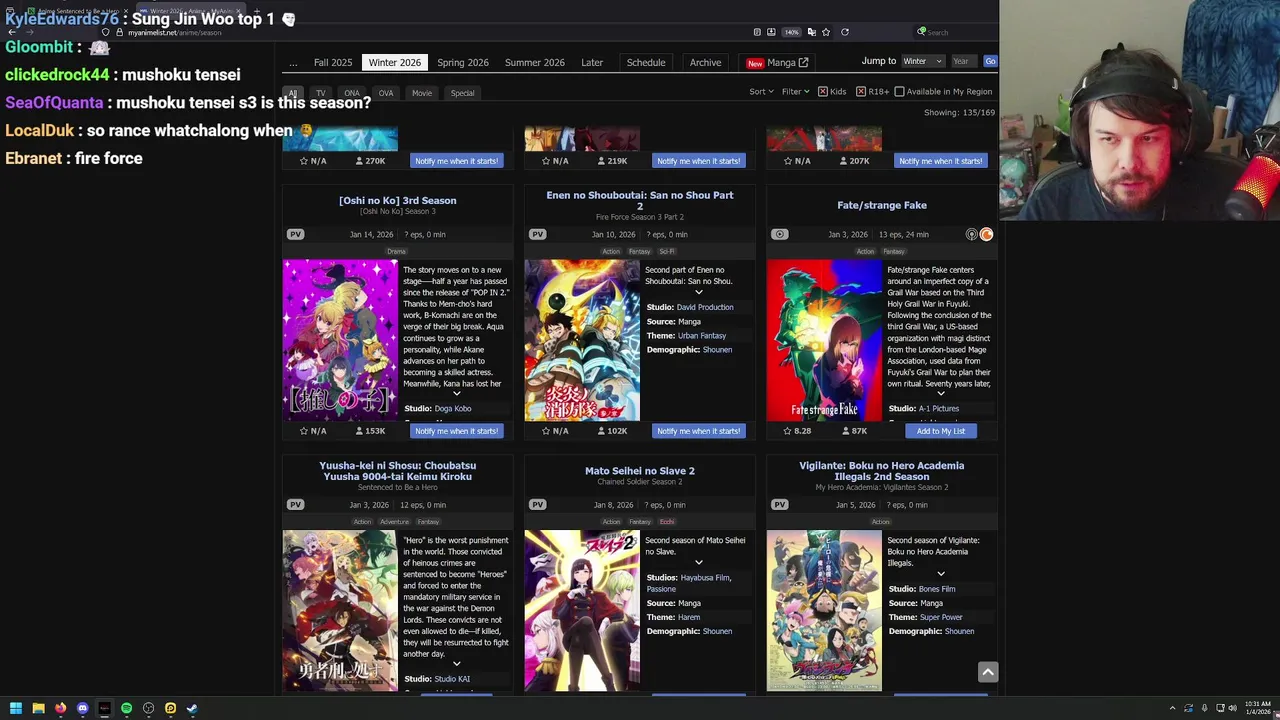Image resolution: width=1280 pixels, height=720 pixels.
Task: Expand Enen no Shouboutai synopsis arrow
Action: coord(699,293)
